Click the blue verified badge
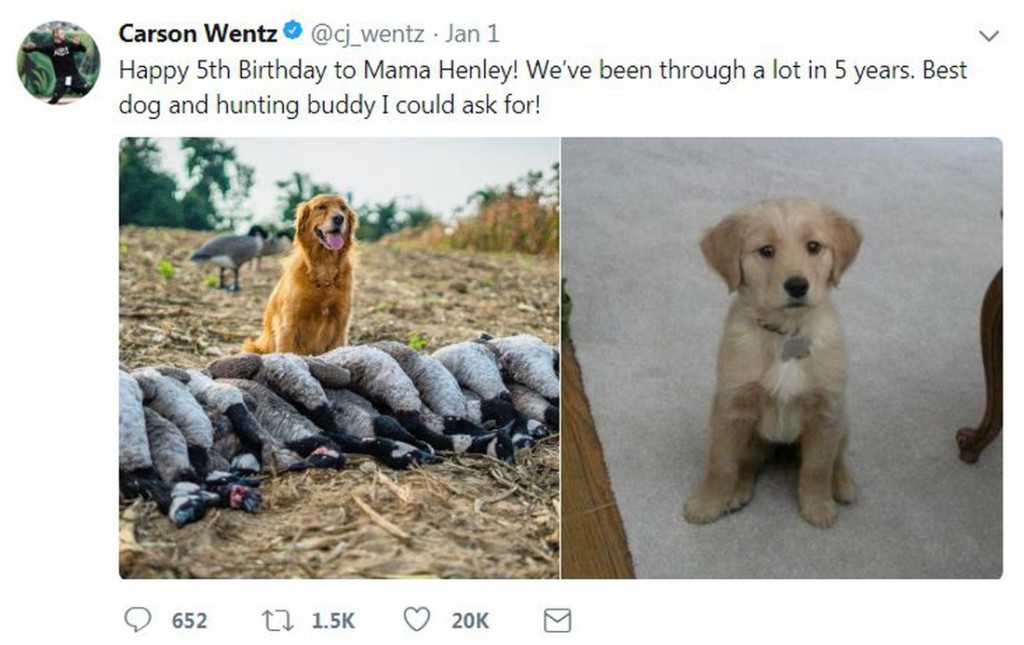Screen dimensions: 1024x645 coord(293,30)
